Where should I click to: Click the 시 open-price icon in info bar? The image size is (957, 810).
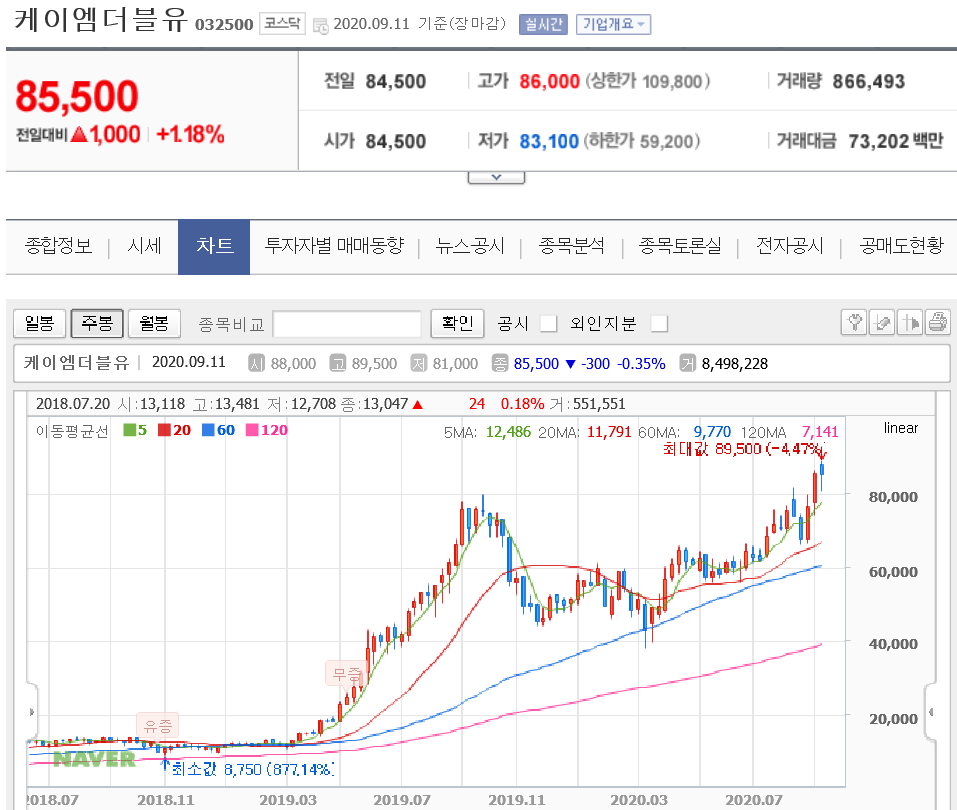256,364
